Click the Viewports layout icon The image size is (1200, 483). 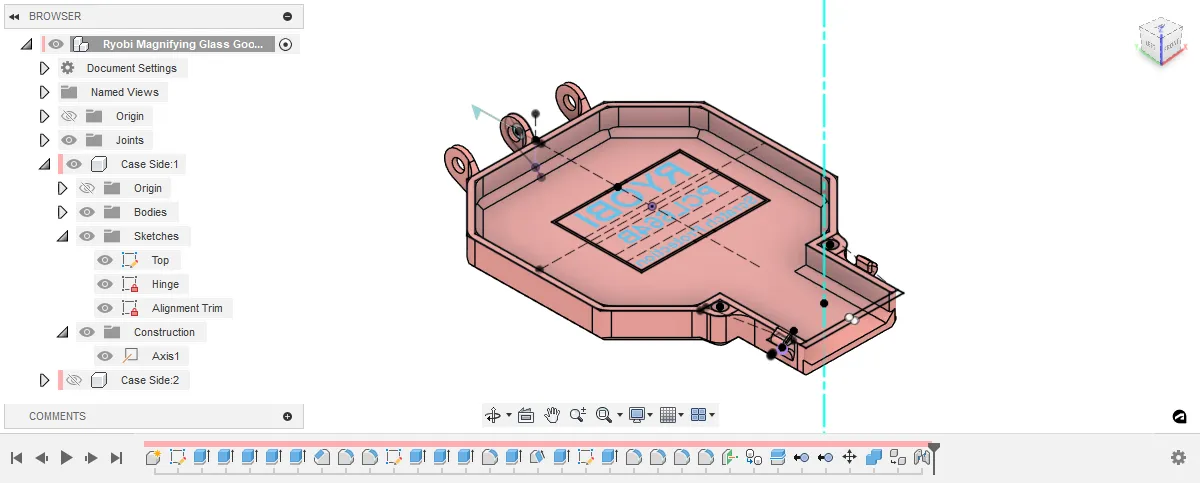(x=699, y=415)
